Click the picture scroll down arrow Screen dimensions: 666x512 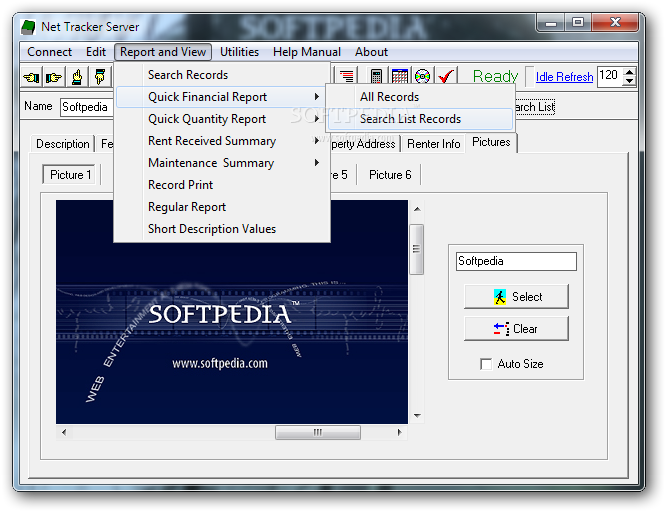coord(417,416)
